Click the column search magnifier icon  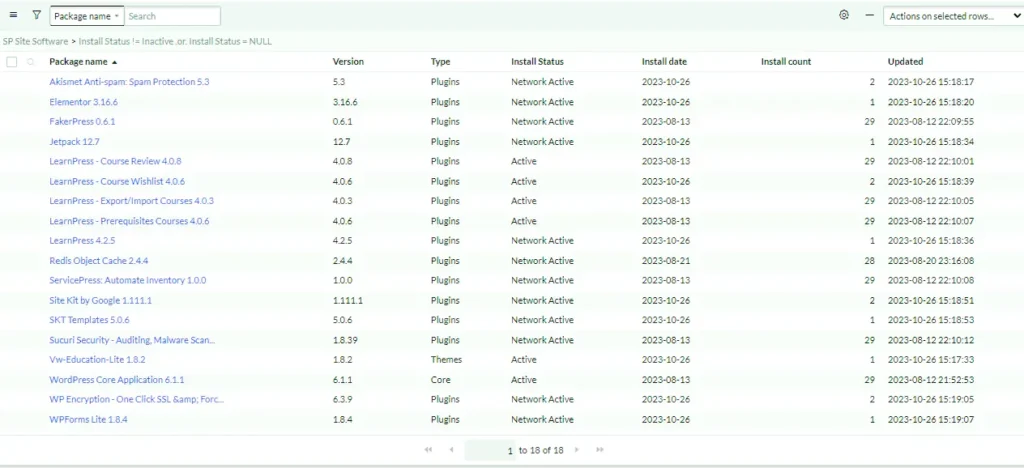point(30,62)
